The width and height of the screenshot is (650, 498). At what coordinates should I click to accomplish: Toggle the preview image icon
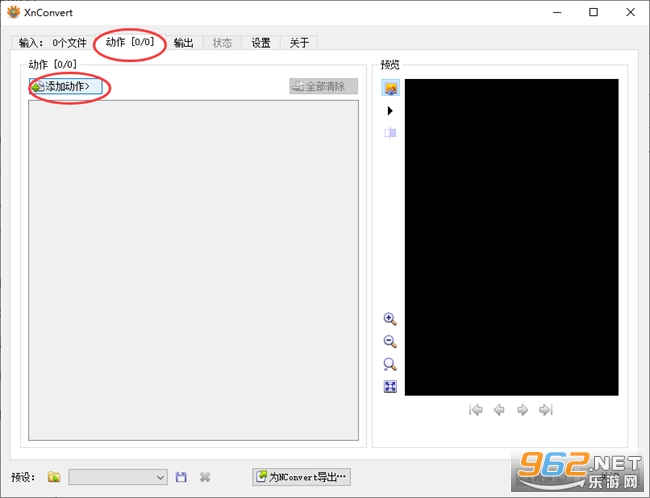pos(390,88)
